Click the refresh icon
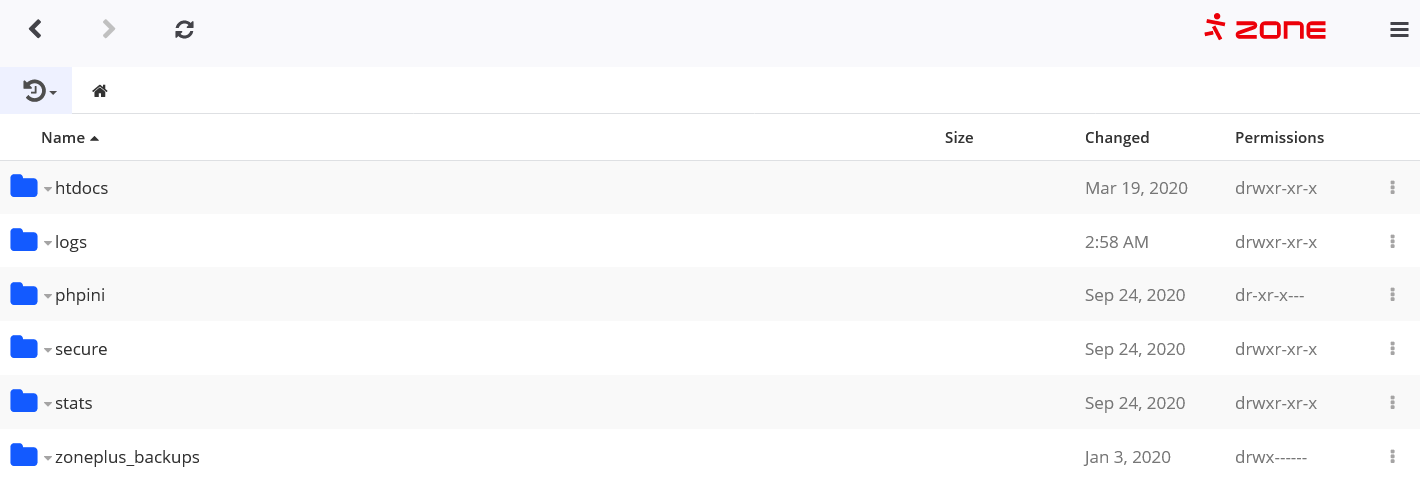The width and height of the screenshot is (1420, 486). pyautogui.click(x=184, y=29)
